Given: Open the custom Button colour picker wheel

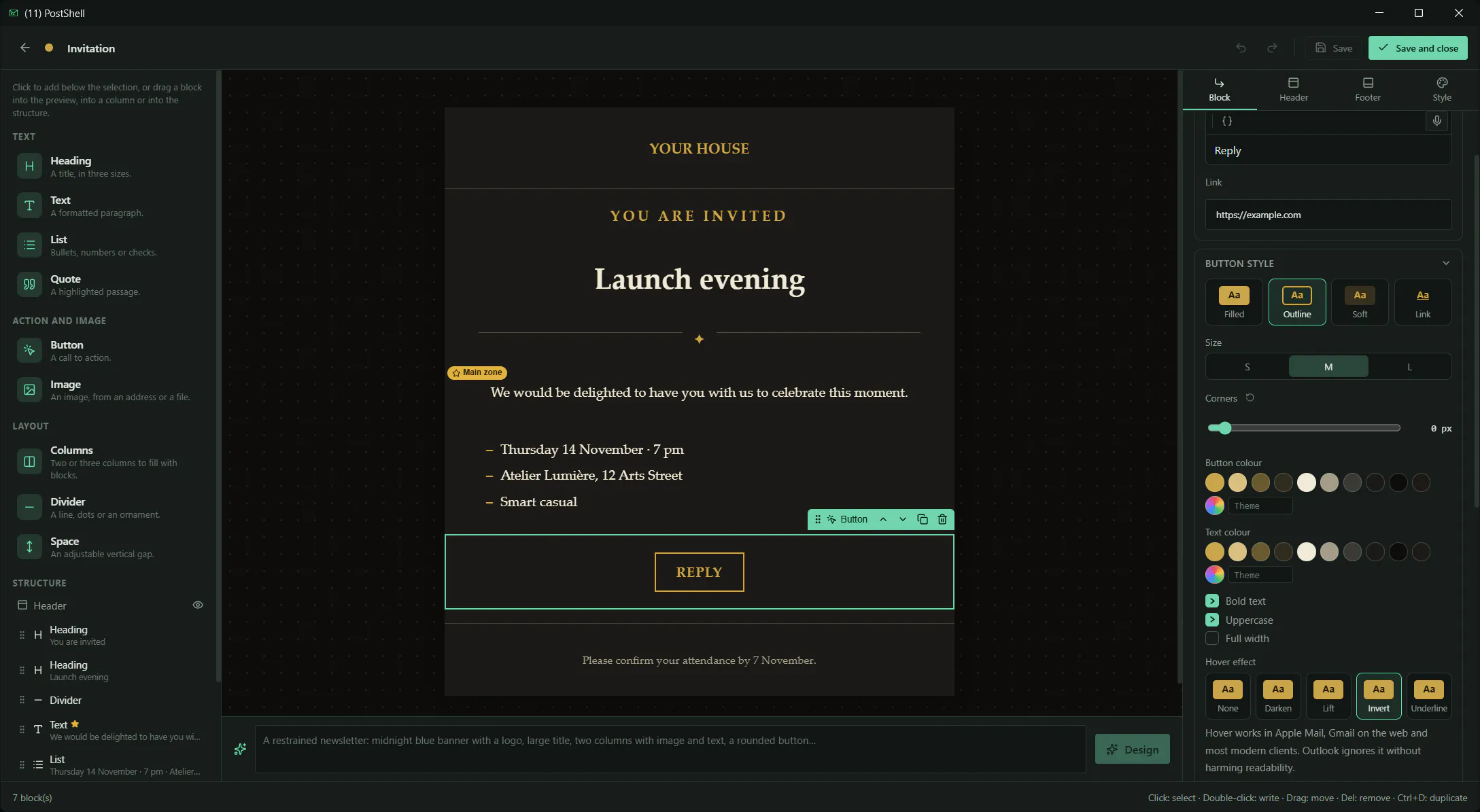Looking at the screenshot, I should coord(1215,506).
